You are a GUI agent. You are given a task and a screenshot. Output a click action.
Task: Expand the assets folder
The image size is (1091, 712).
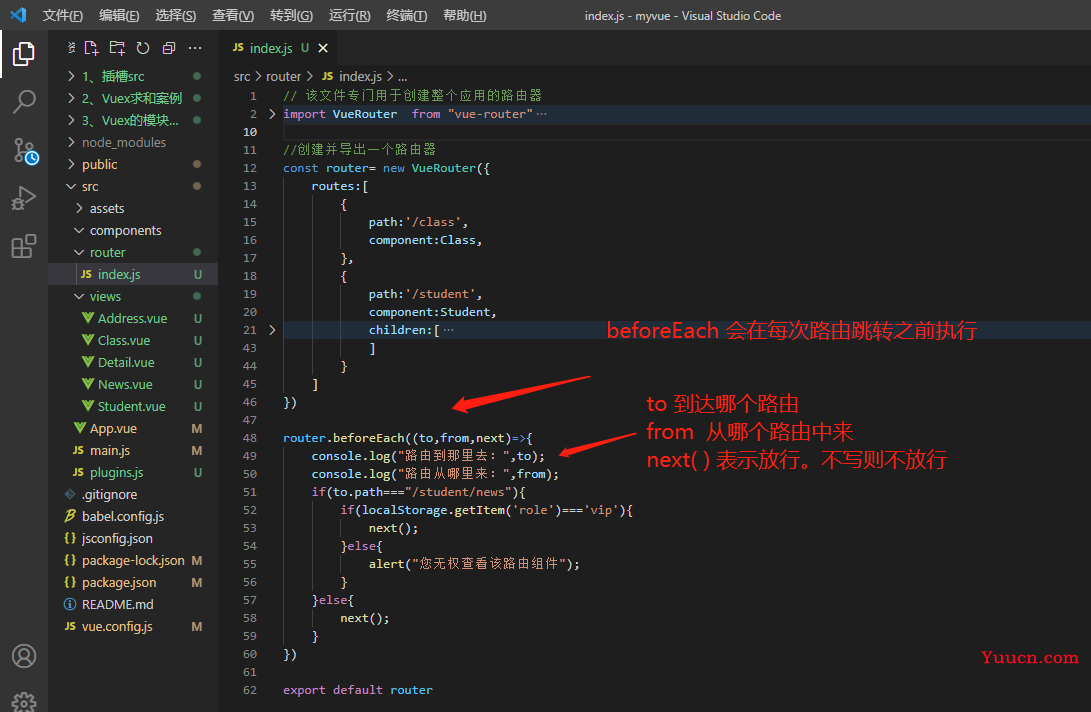tap(133, 208)
